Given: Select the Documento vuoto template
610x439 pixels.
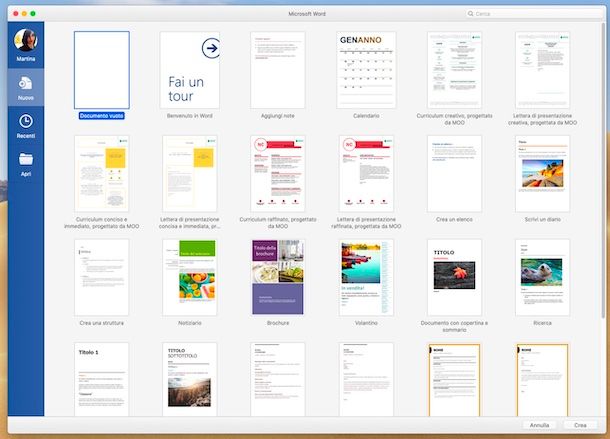Looking at the screenshot, I should click(x=102, y=70).
